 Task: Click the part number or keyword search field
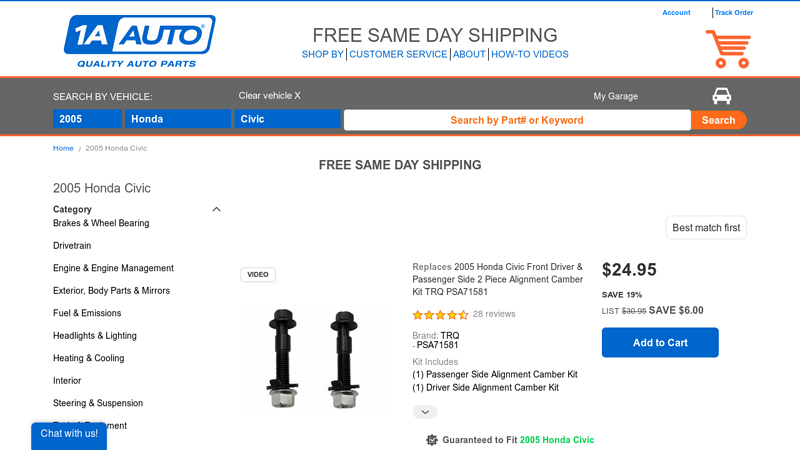tap(517, 120)
